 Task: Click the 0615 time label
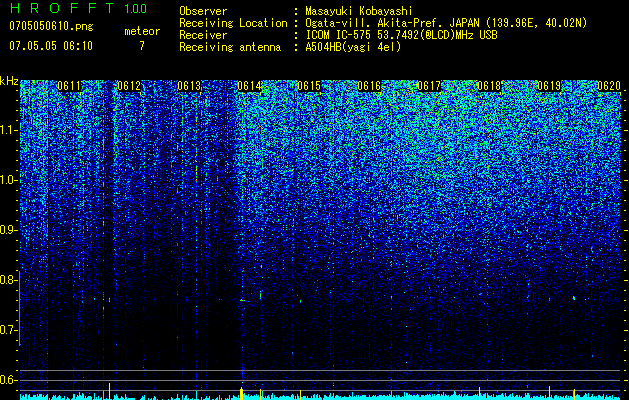pos(309,86)
